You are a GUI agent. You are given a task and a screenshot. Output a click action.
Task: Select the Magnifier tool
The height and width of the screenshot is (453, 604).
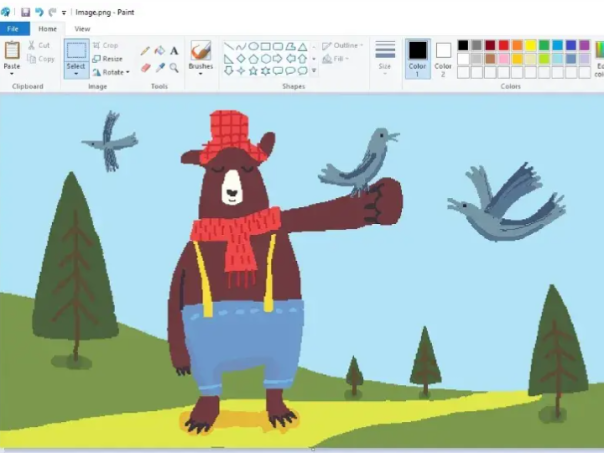click(x=174, y=68)
